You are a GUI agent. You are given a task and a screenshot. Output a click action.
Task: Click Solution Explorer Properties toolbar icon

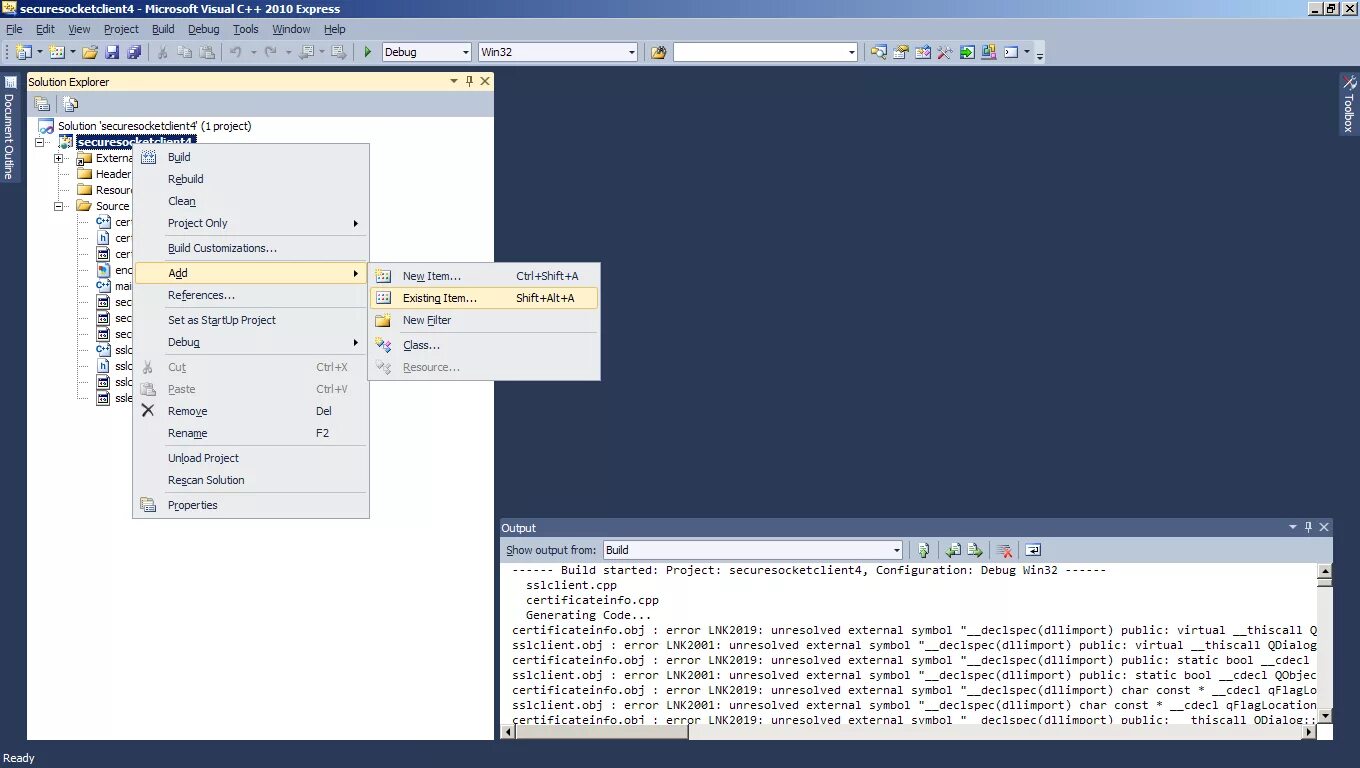42,104
